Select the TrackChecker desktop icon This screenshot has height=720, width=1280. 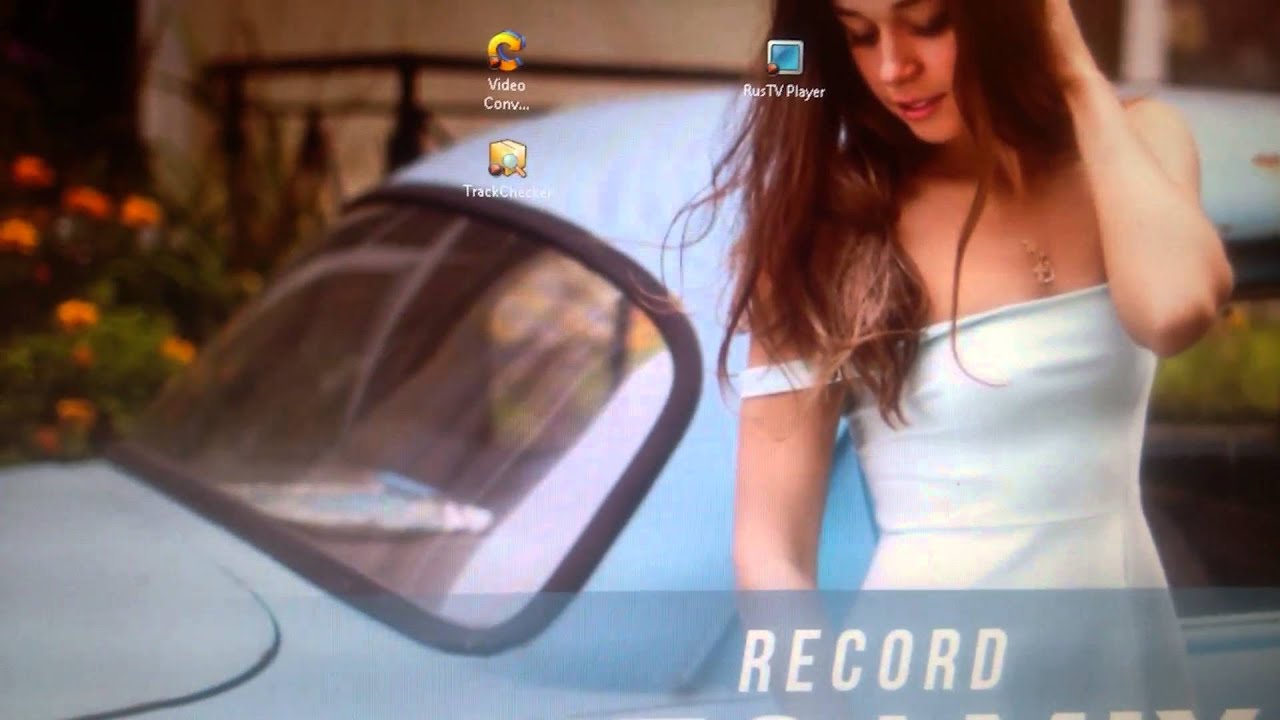click(x=507, y=159)
